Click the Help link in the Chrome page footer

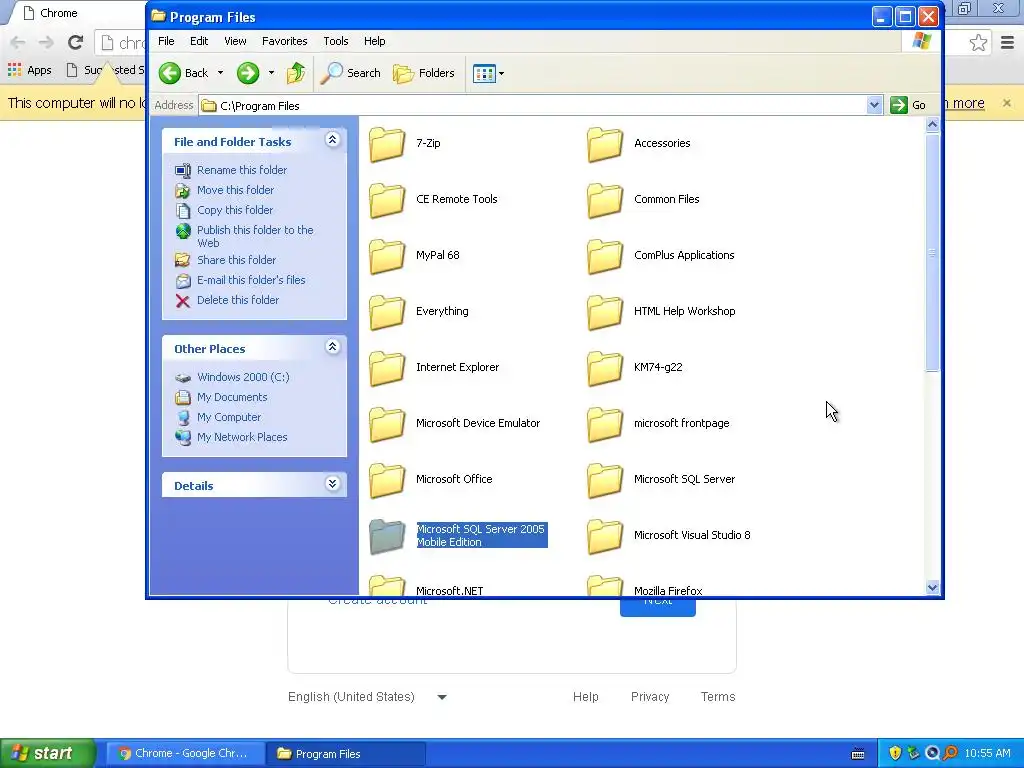[585, 697]
